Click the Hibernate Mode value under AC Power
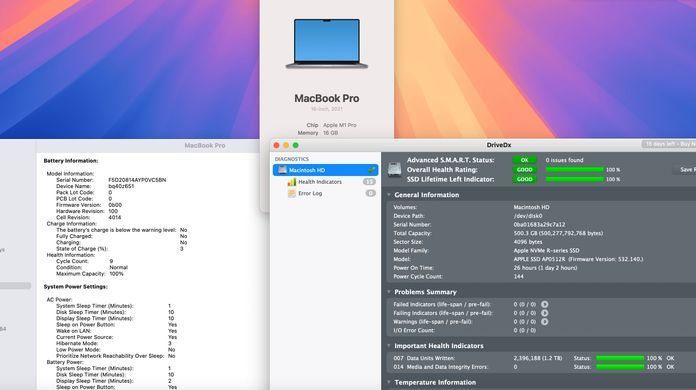This screenshot has height=390, width=696. (x=170, y=343)
